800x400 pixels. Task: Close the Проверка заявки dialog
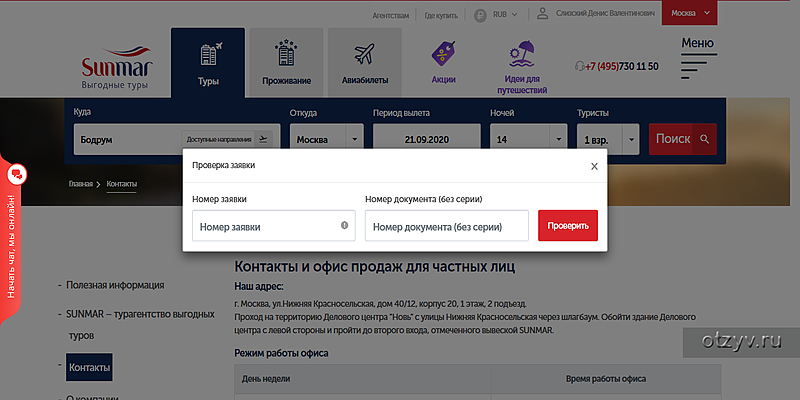point(594,166)
